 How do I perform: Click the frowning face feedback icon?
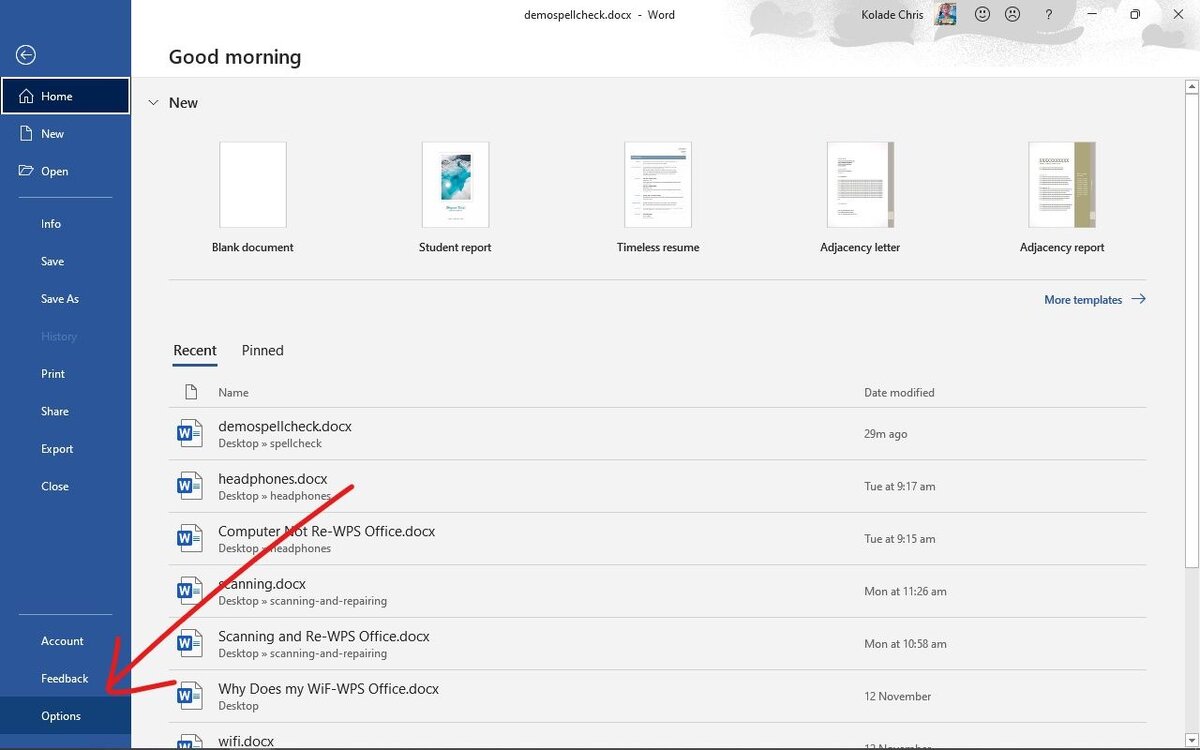click(x=1012, y=14)
